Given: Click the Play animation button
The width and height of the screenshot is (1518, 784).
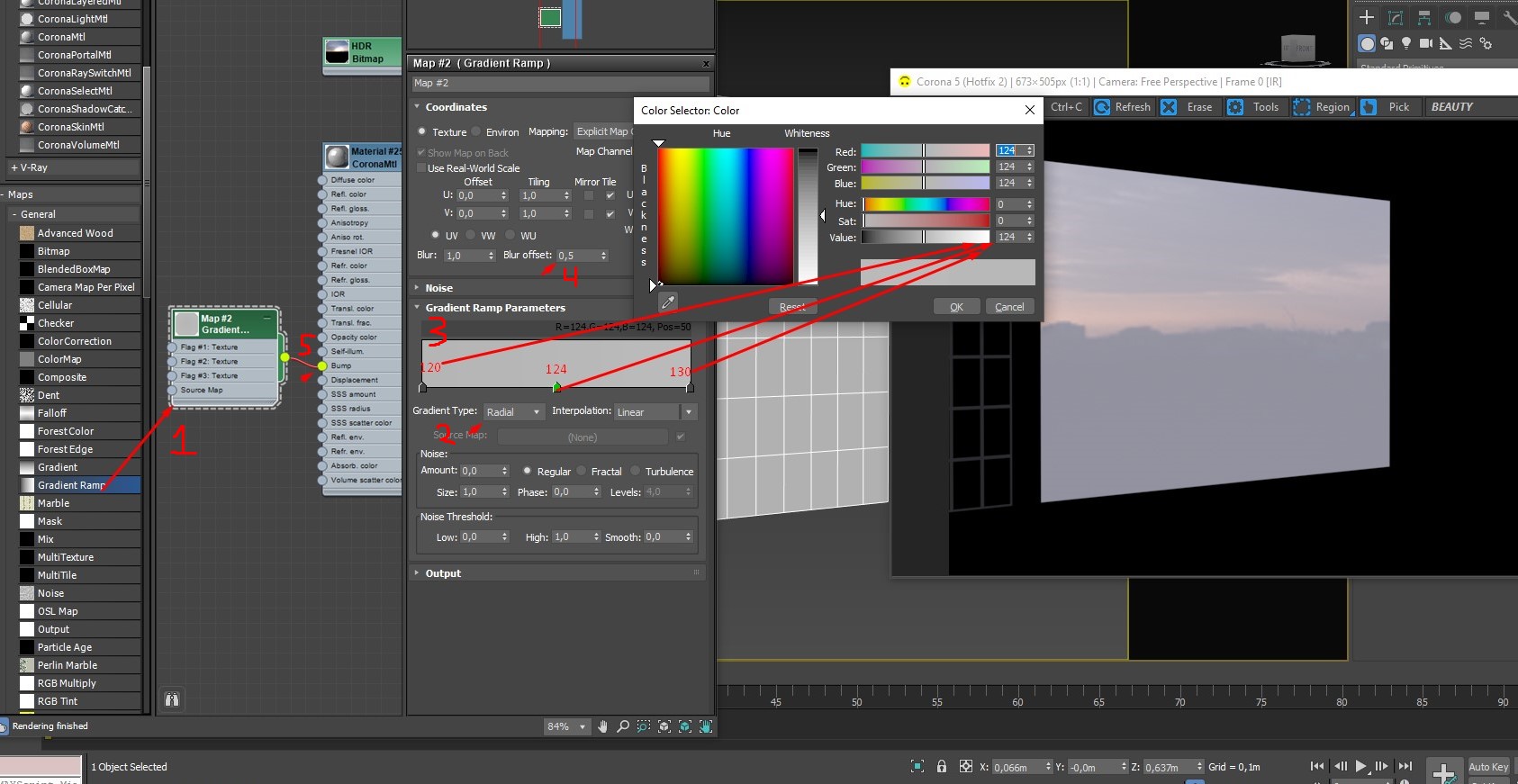Looking at the screenshot, I should [x=1361, y=767].
